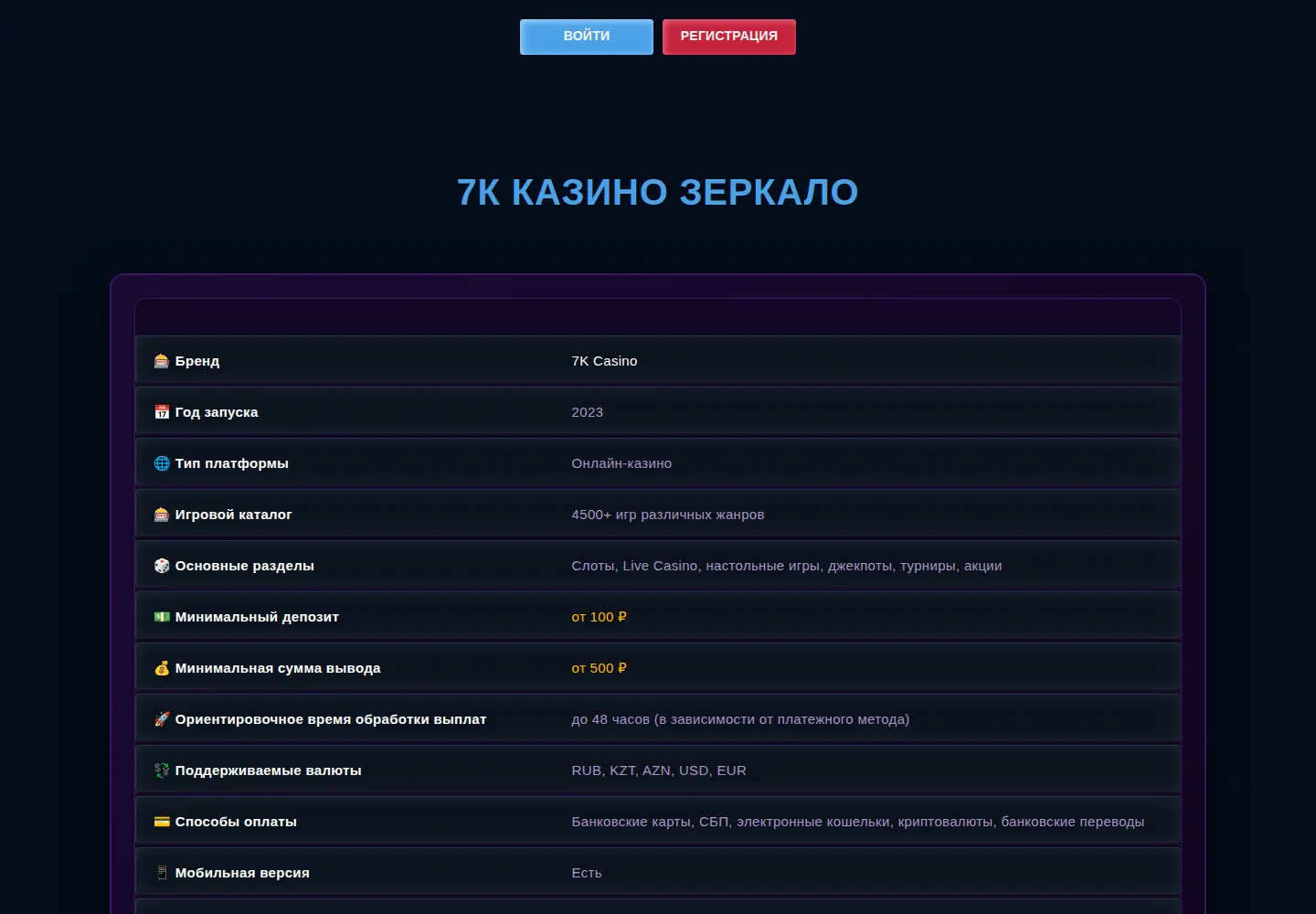Select the Минимальный депозит label

257,617
